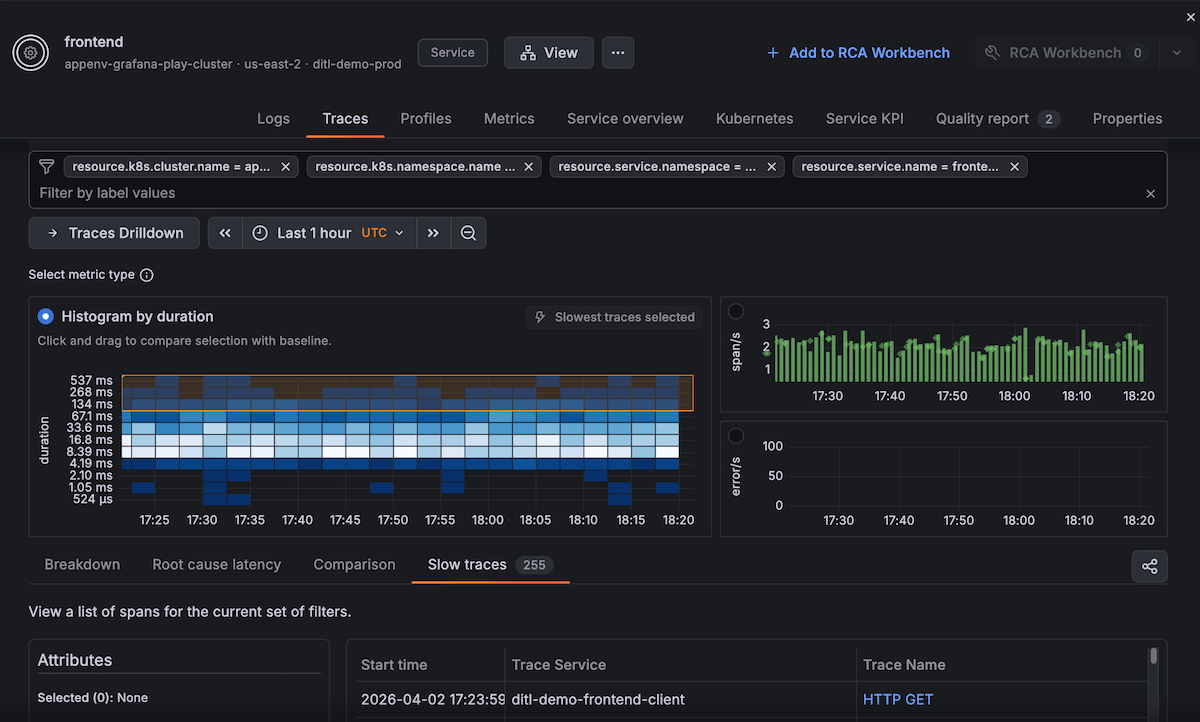The width and height of the screenshot is (1200, 722).
Task: Open the Comparison tab
Action: coord(354,564)
